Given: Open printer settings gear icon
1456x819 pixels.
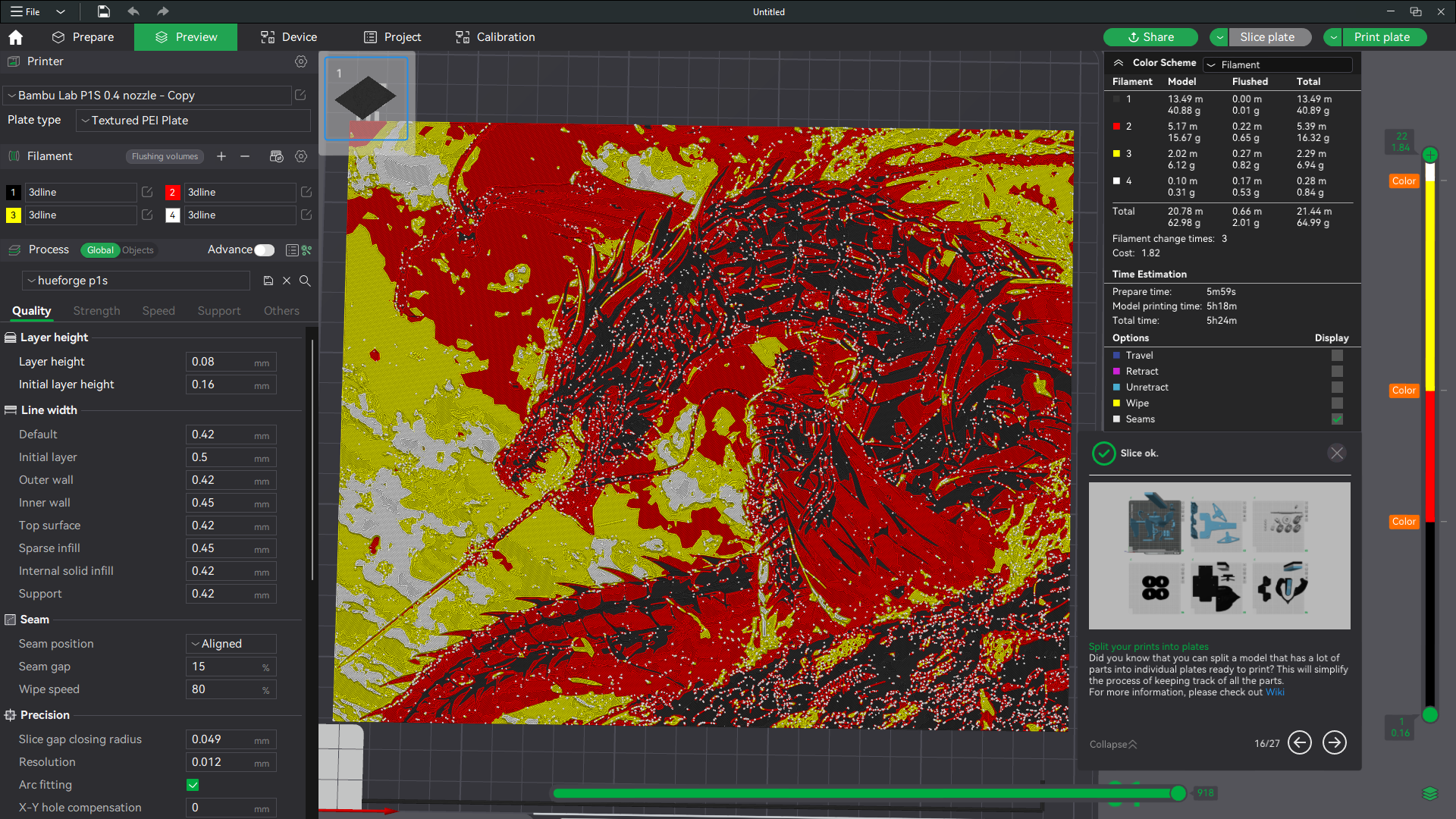Looking at the screenshot, I should point(301,61).
